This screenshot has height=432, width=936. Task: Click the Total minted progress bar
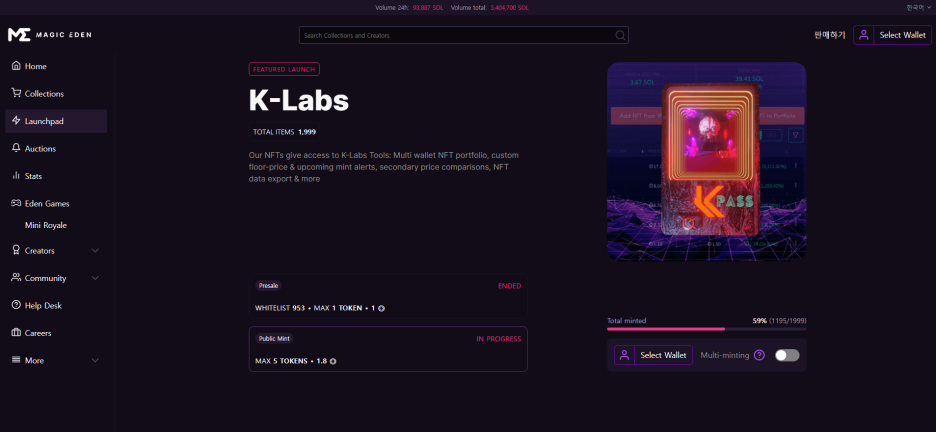tap(707, 329)
